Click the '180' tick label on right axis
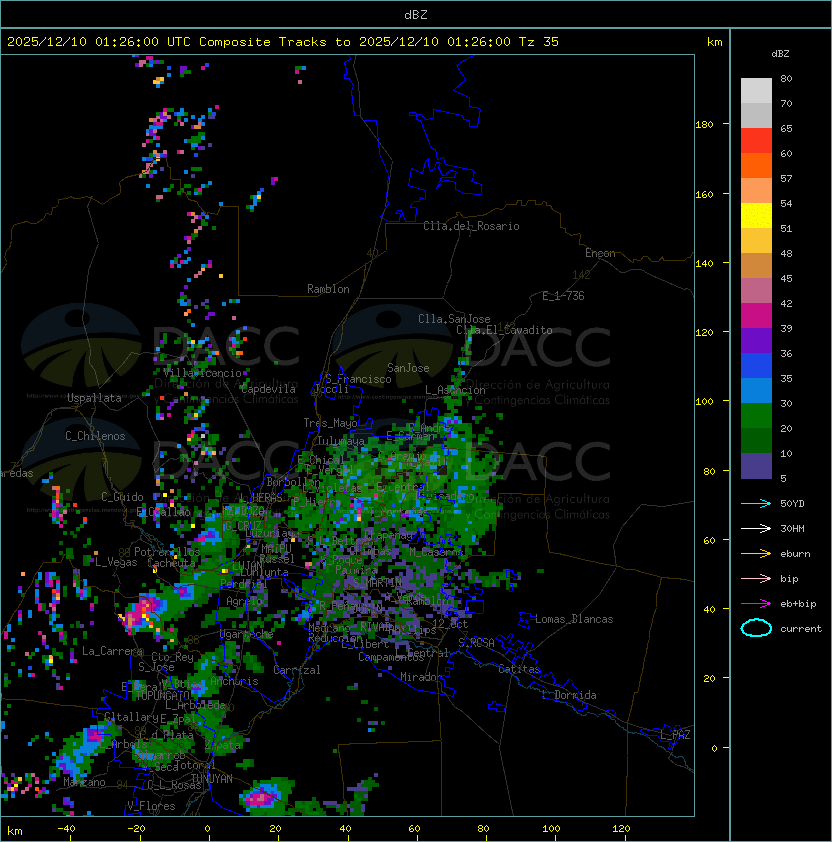The height and width of the screenshot is (842, 832). [x=704, y=125]
